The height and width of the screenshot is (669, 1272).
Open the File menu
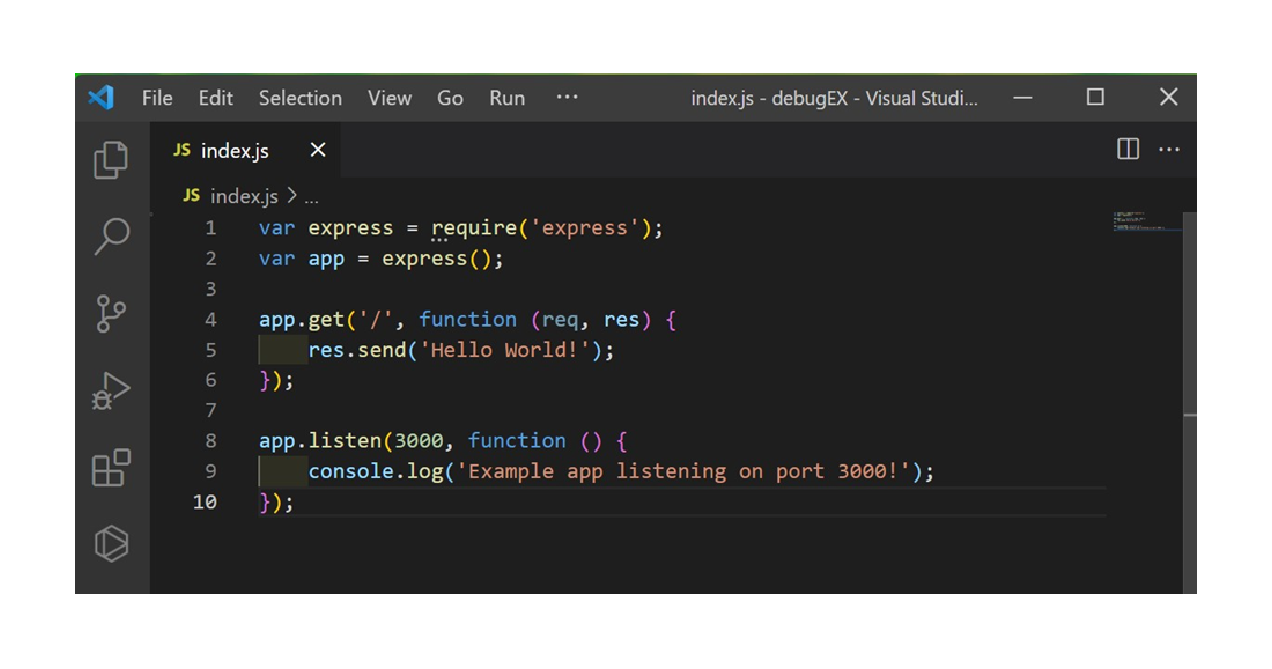[x=156, y=97]
